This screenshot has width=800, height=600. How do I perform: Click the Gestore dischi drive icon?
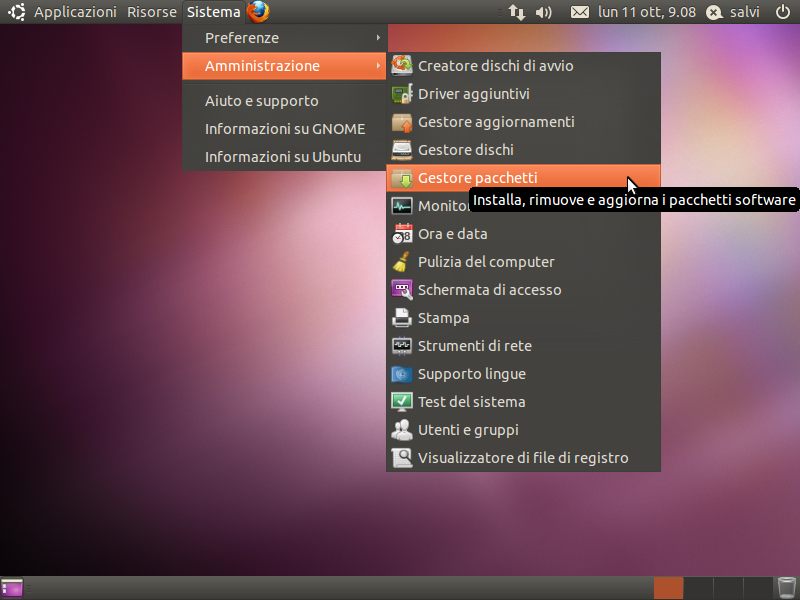click(x=402, y=150)
